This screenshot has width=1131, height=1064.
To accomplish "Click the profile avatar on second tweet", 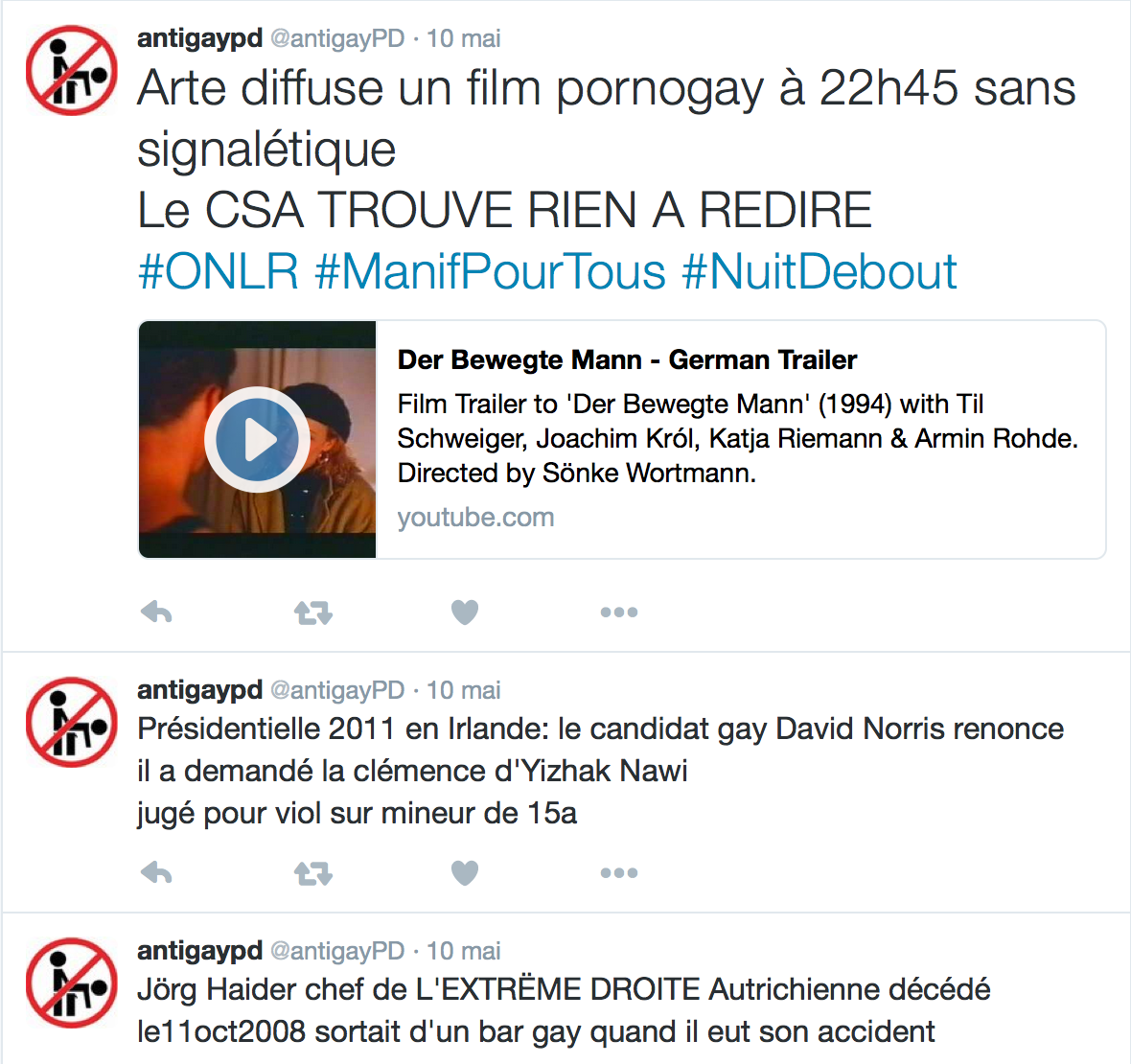I will point(72,722).
